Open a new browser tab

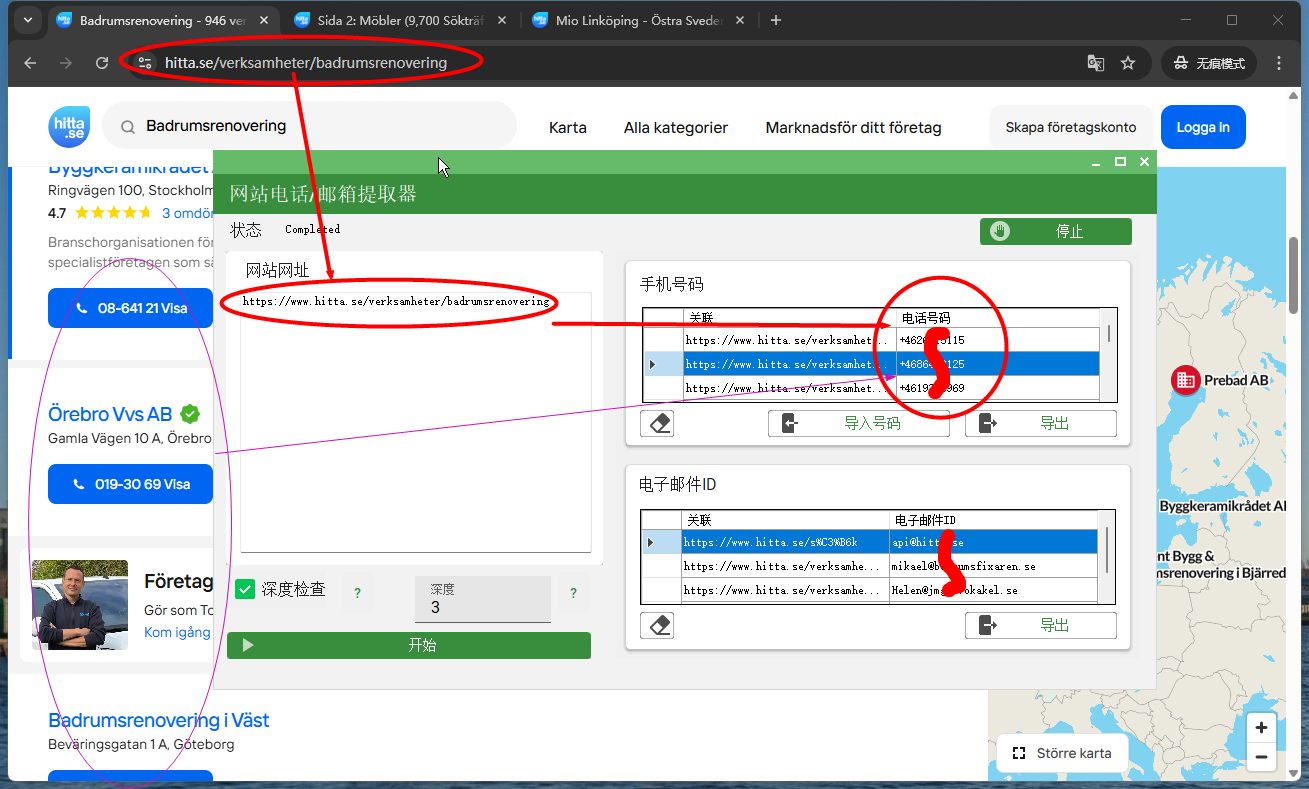pyautogui.click(x=776, y=20)
